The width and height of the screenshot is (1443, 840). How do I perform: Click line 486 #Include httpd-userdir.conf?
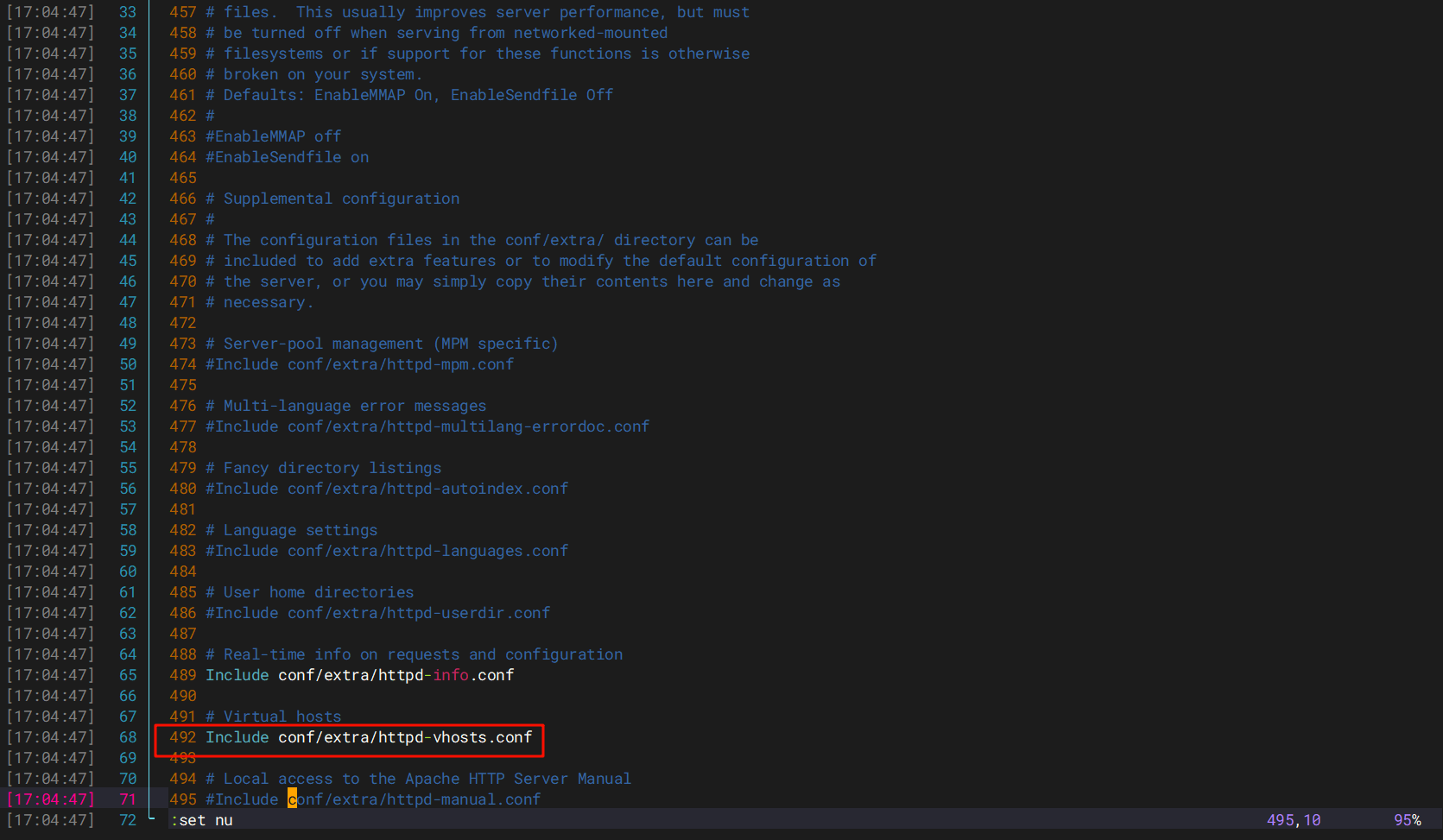tap(377, 613)
